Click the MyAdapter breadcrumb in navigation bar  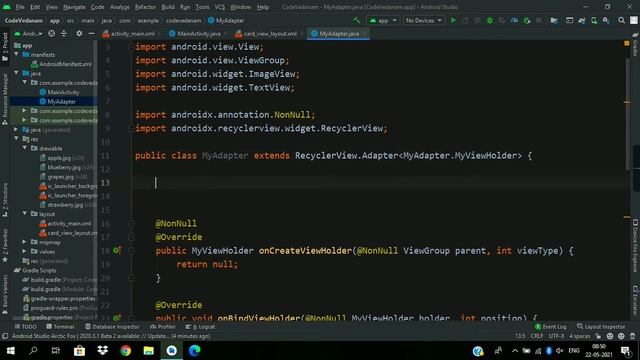(x=226, y=20)
